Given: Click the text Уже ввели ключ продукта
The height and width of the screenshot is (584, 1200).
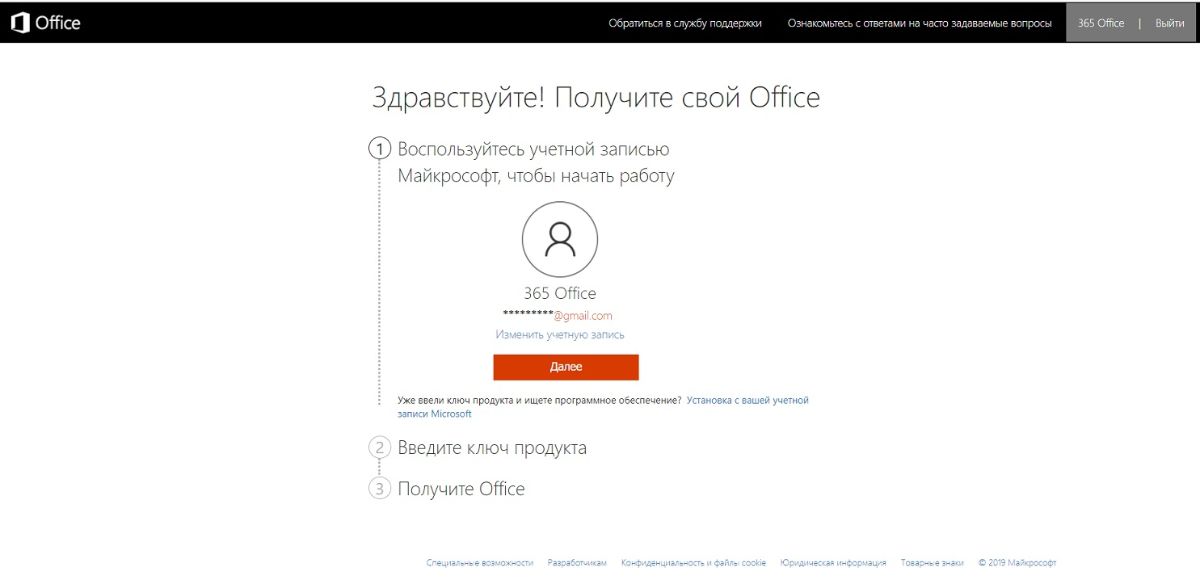Looking at the screenshot, I should [540, 400].
